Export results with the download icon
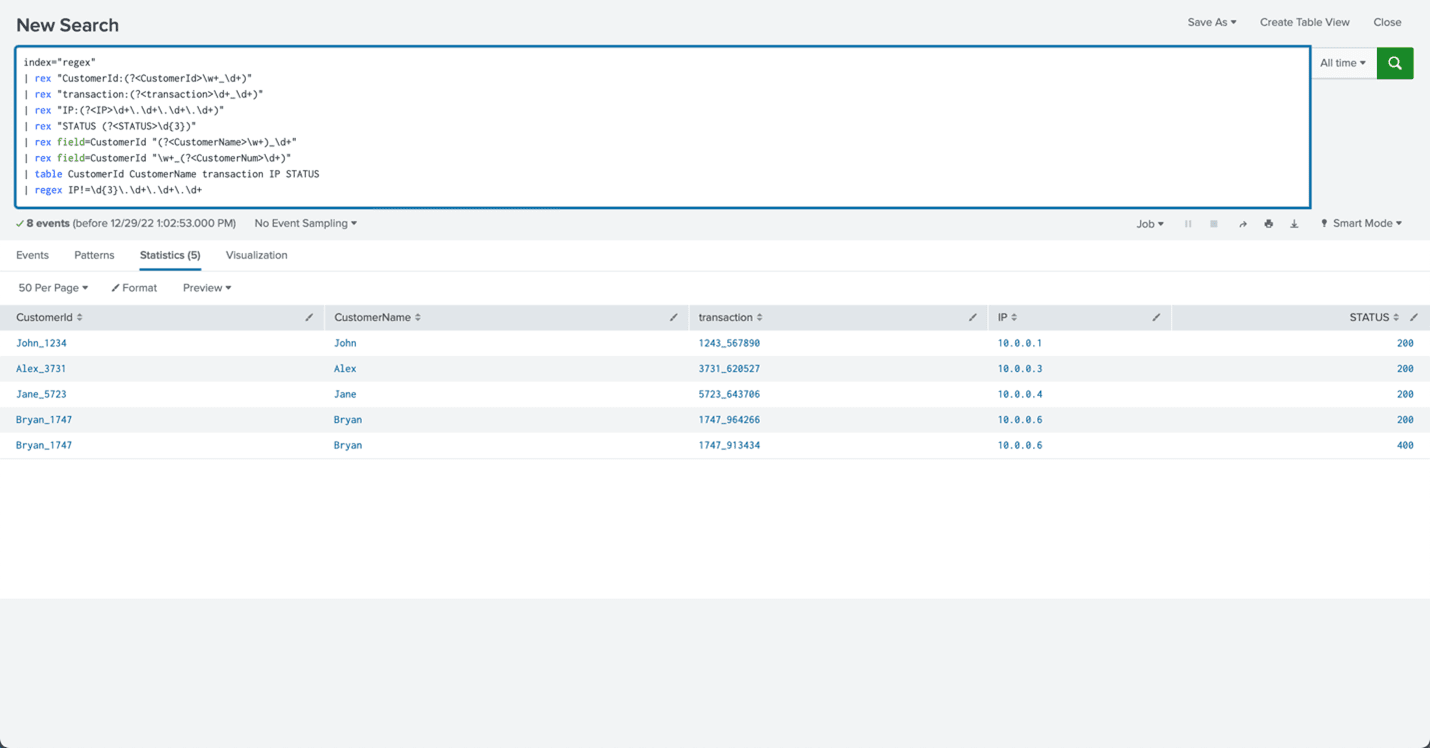 click(x=1294, y=224)
